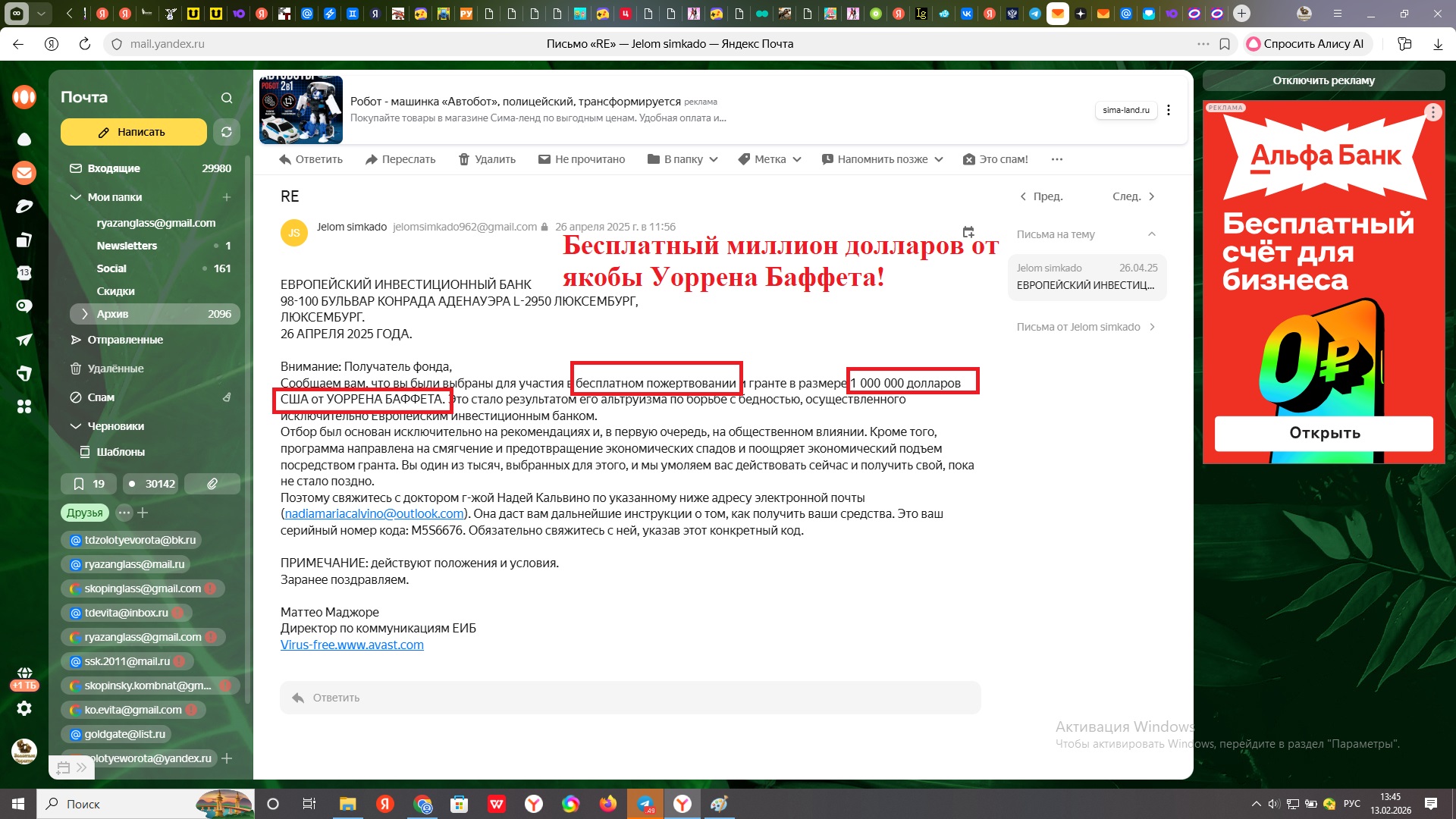
Task: Open the three-dots more actions menu
Action: click(1056, 159)
